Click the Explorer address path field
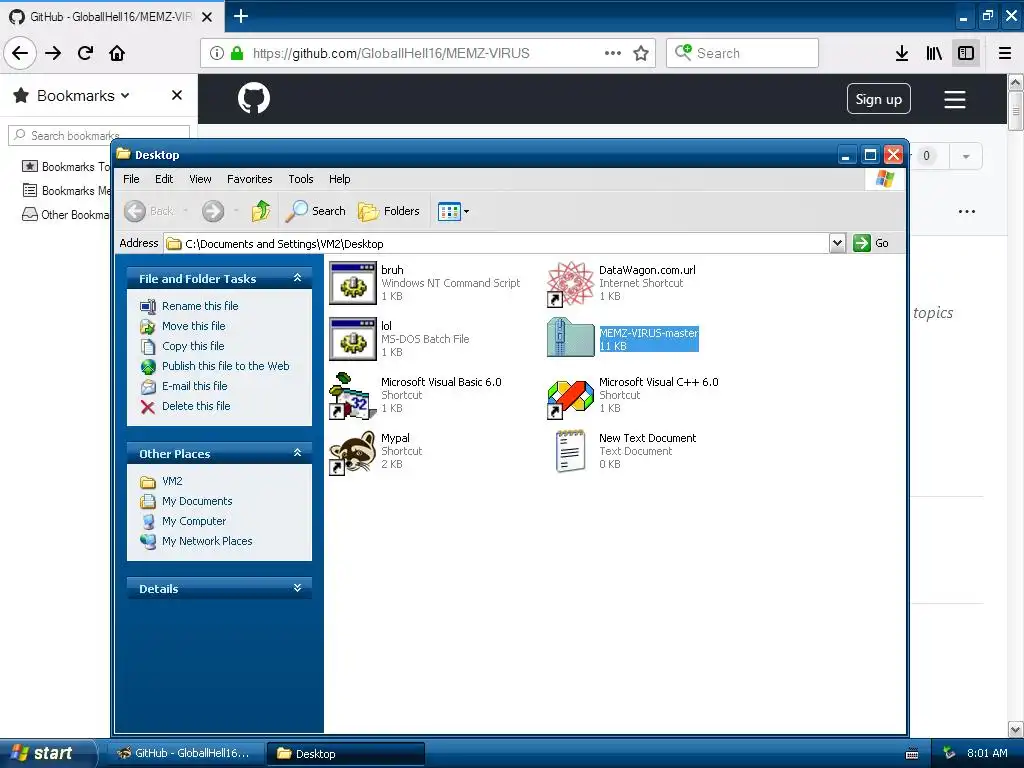Viewport: 1024px width, 768px height. tap(496, 244)
